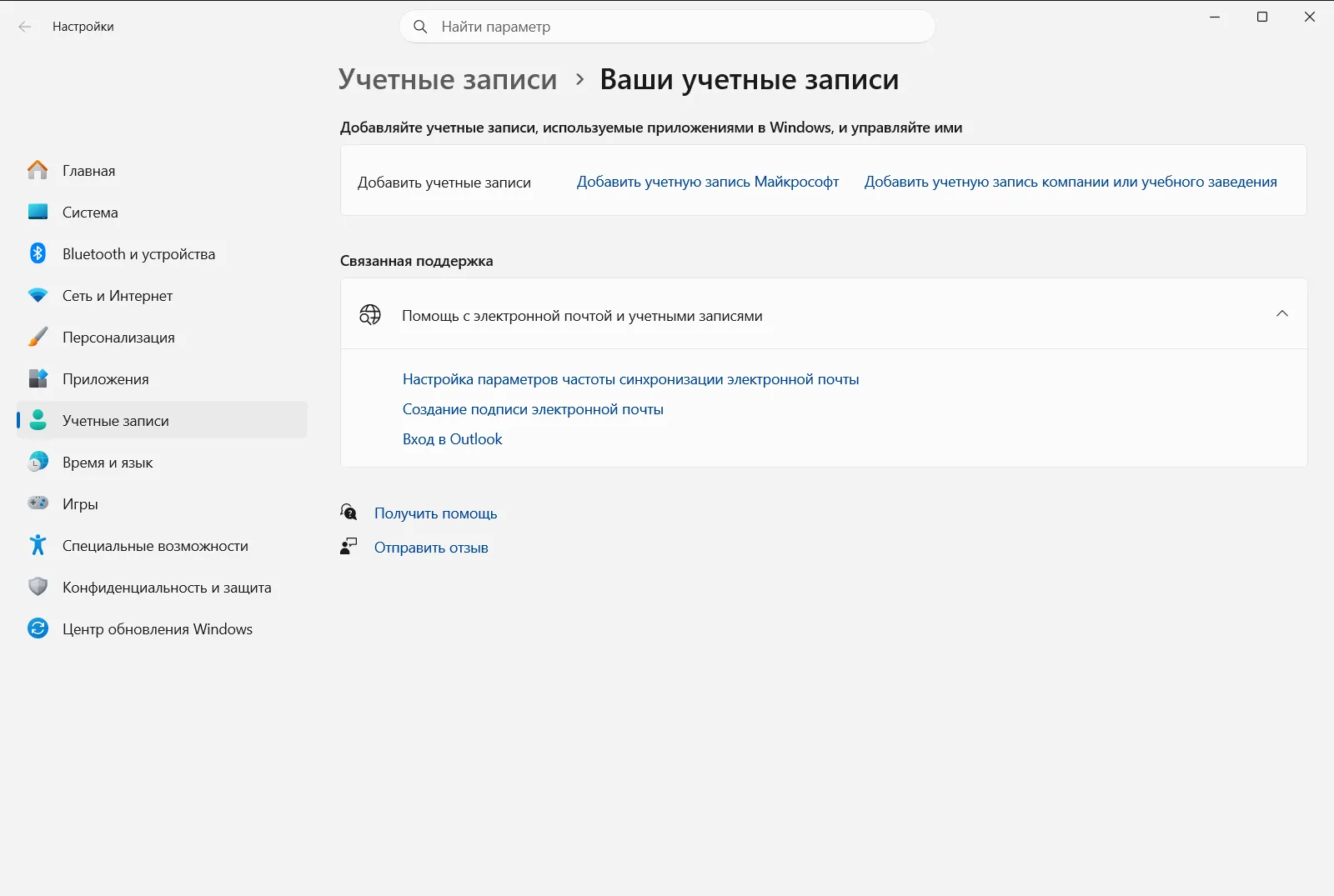Maximize the Настройки window
Screen dimensions: 1334x896
1262,17
